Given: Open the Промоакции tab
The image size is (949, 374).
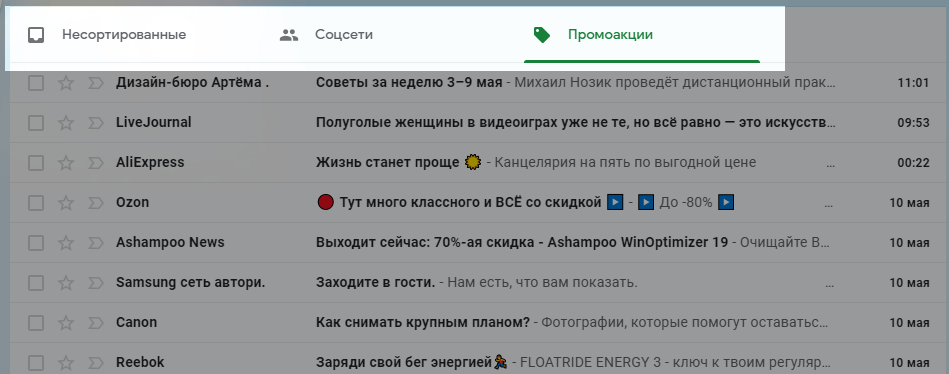Looking at the screenshot, I should pos(642,35).
